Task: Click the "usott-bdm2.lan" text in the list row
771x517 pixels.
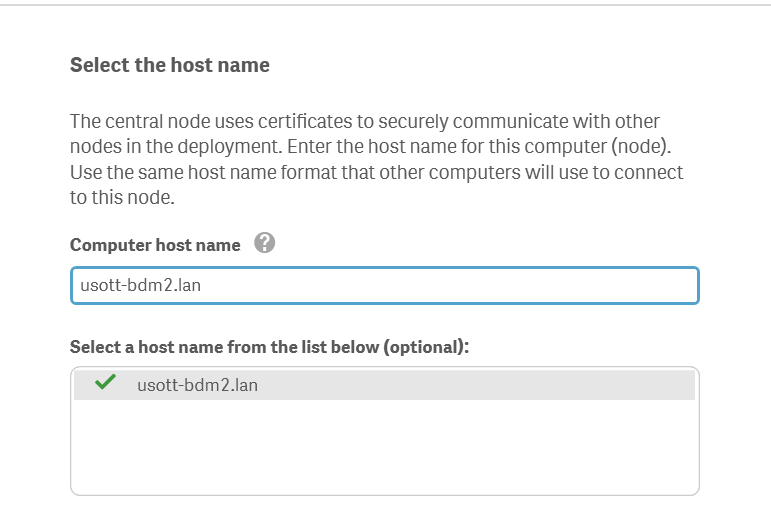Action: (197, 385)
